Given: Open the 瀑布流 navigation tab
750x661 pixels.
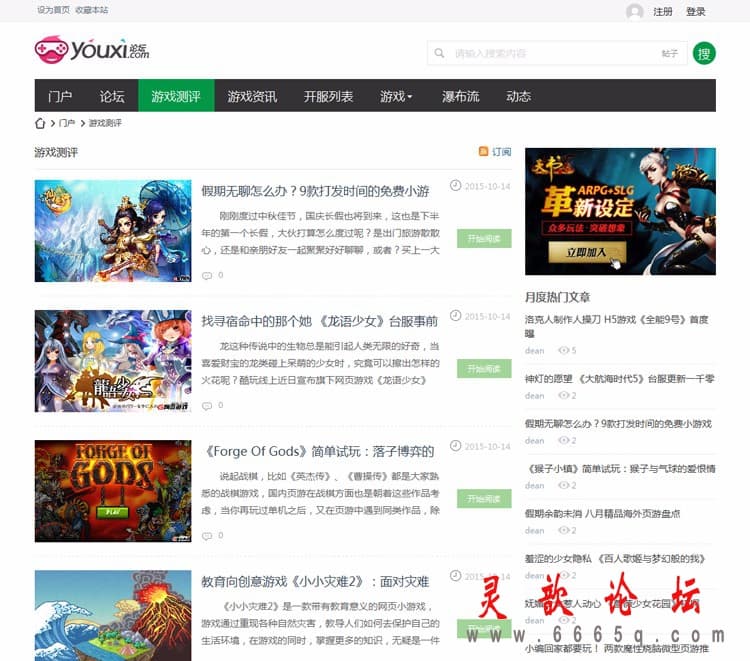Looking at the screenshot, I should (460, 96).
